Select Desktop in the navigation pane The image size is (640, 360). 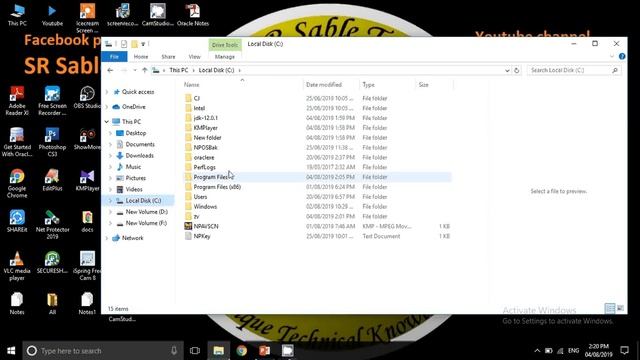[136, 133]
